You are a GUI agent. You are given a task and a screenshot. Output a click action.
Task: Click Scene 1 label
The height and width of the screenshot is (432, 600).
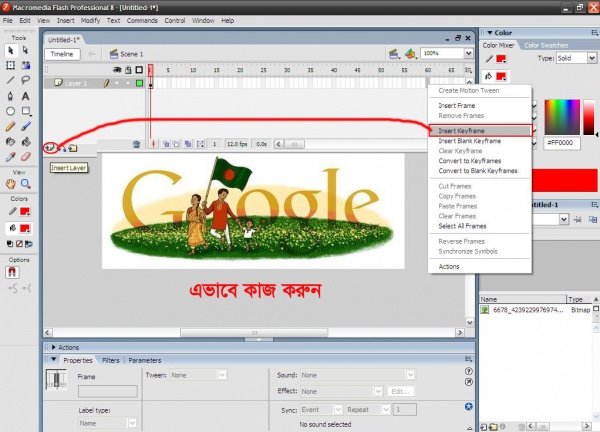(131, 54)
